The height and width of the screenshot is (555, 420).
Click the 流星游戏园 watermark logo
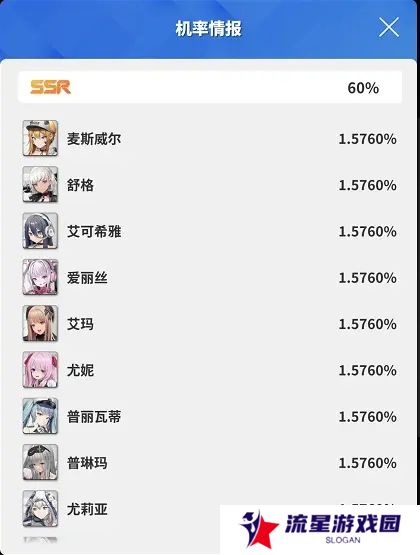(x=320, y=528)
